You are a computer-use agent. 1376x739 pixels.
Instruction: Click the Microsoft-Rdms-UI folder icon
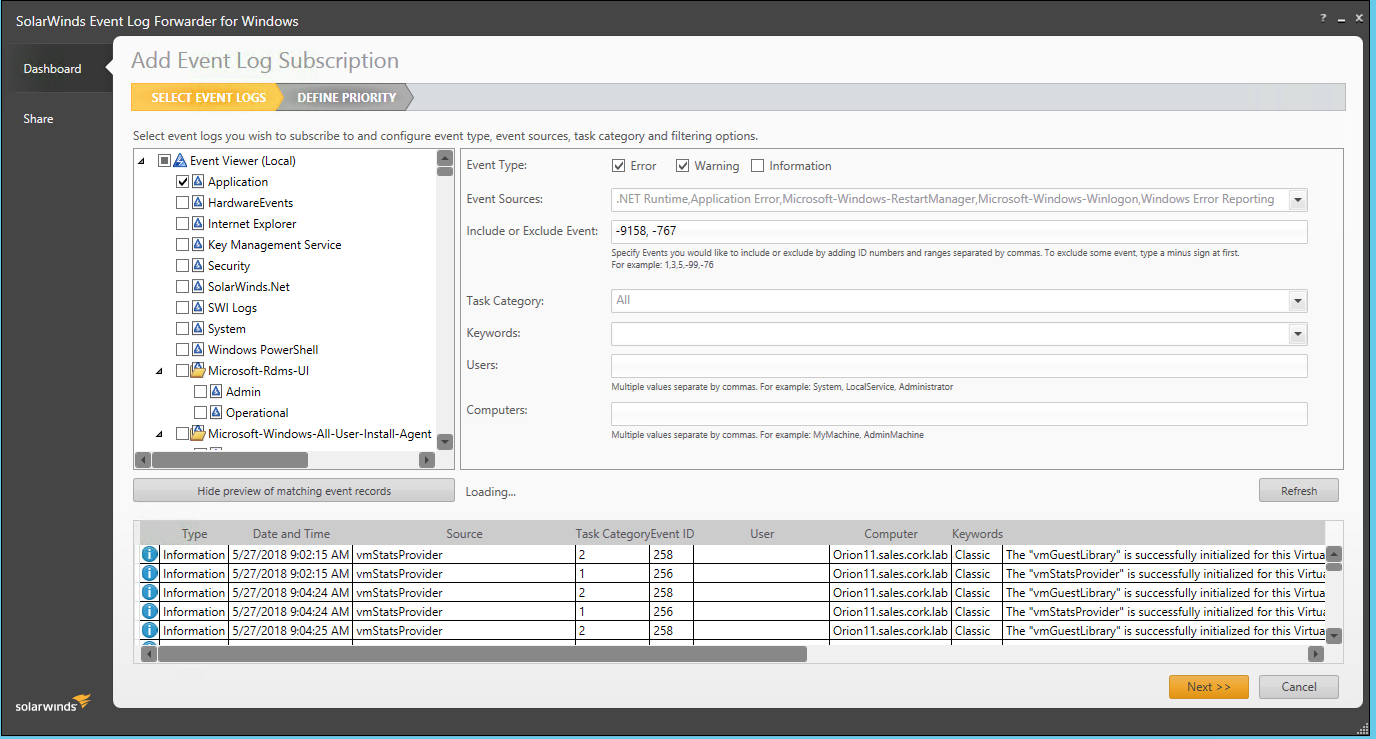(198, 370)
